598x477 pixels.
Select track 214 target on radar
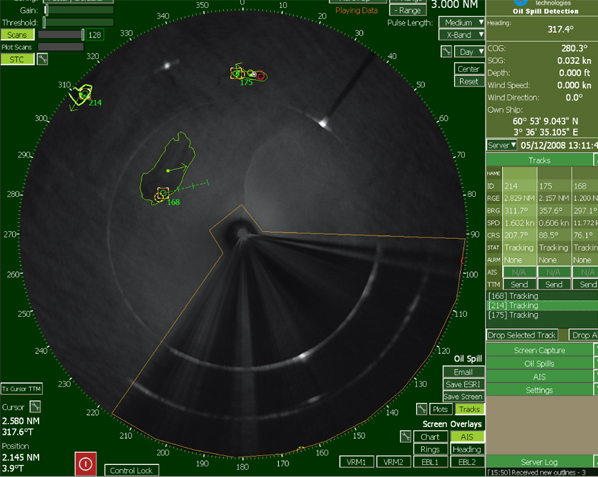point(85,93)
